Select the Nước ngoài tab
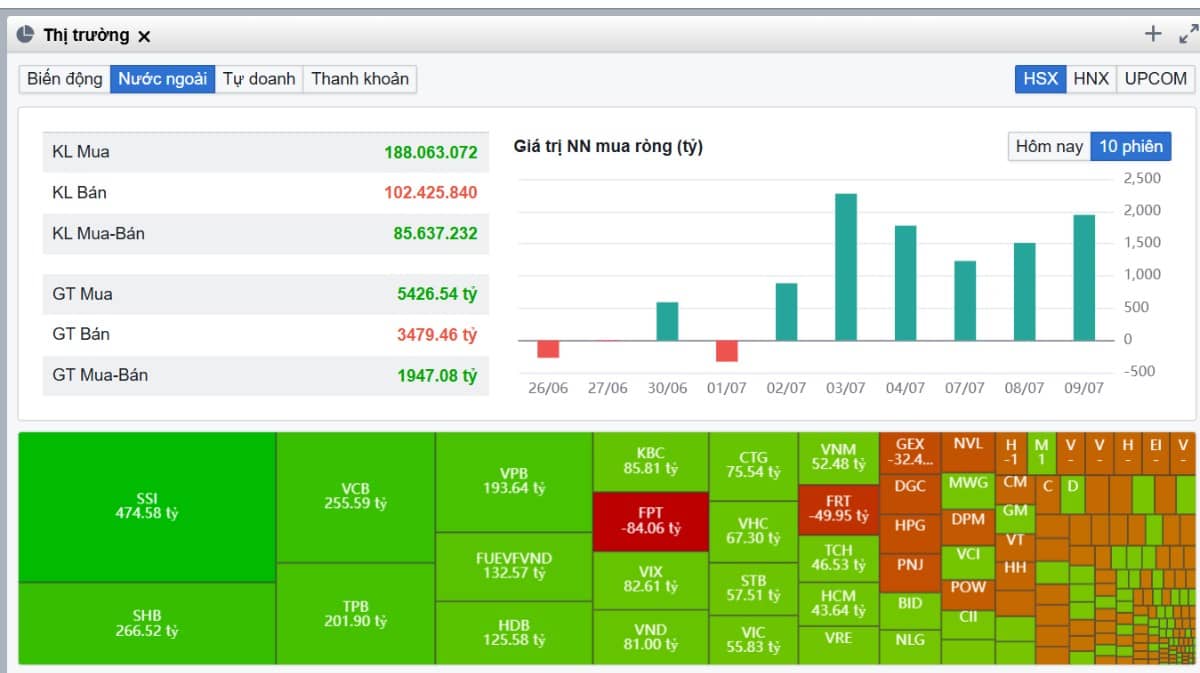This screenshot has height=673, width=1200. pos(162,79)
